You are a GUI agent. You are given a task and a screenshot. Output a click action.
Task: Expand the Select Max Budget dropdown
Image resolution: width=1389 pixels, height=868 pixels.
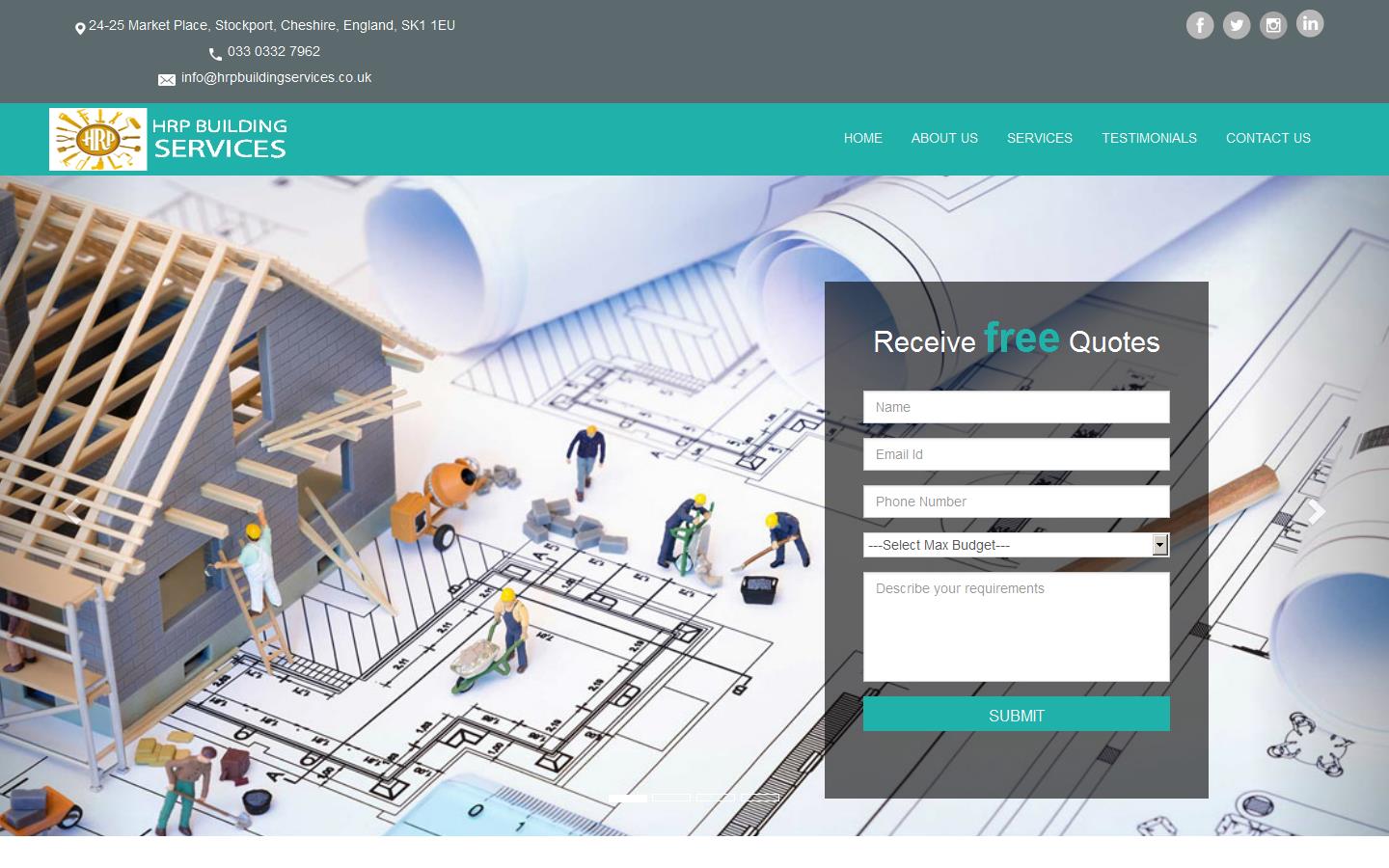click(1016, 545)
